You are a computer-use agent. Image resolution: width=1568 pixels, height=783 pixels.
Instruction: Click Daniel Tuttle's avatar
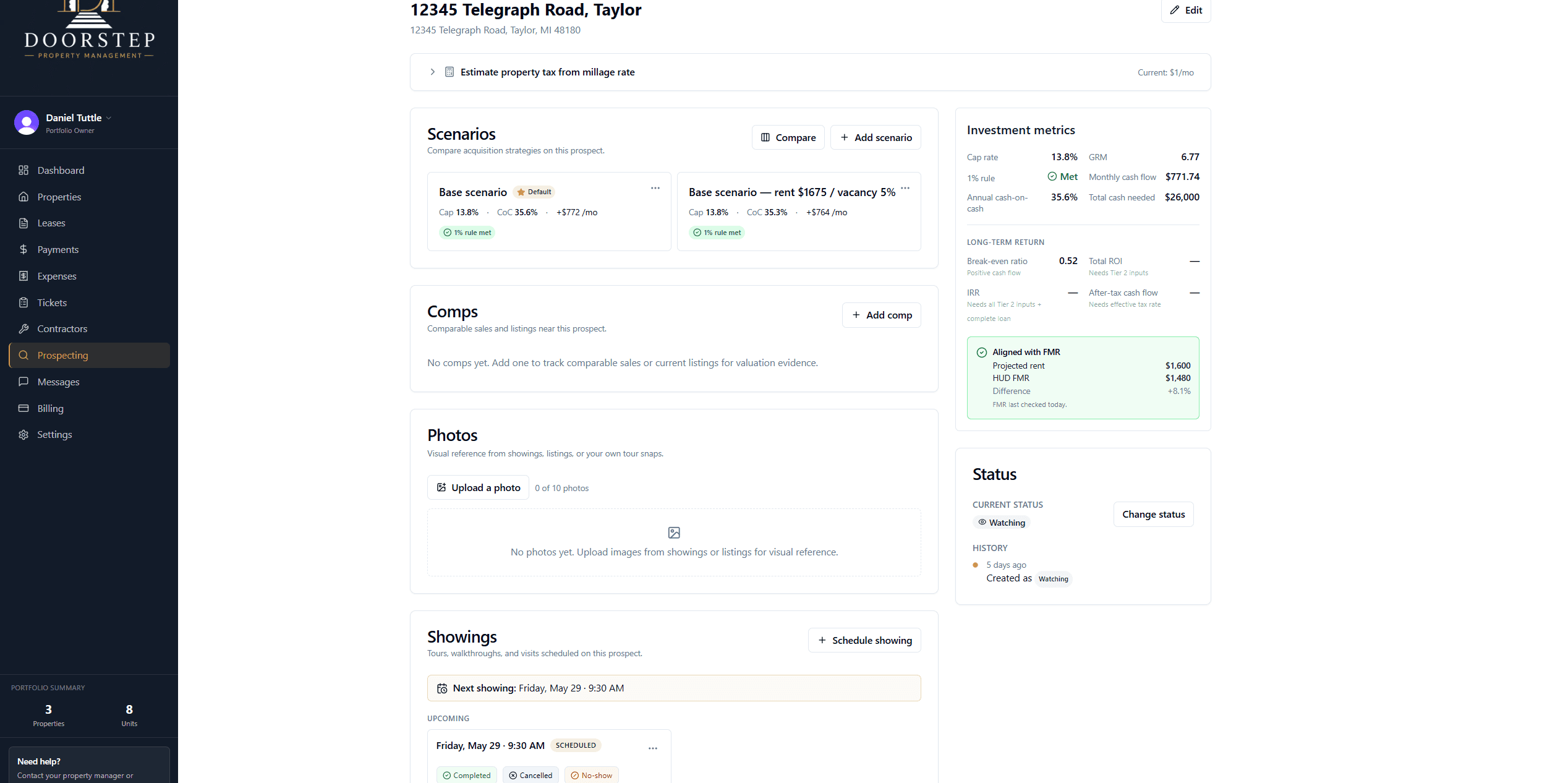(27, 122)
